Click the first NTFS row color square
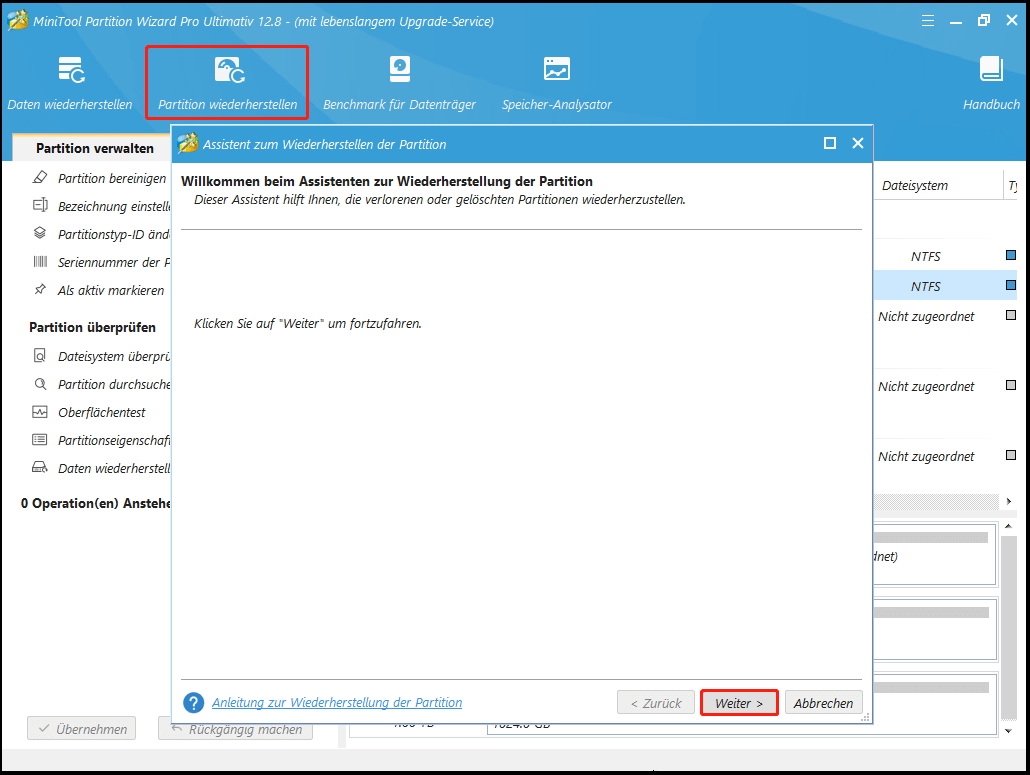This screenshot has width=1030, height=775. (x=1011, y=255)
